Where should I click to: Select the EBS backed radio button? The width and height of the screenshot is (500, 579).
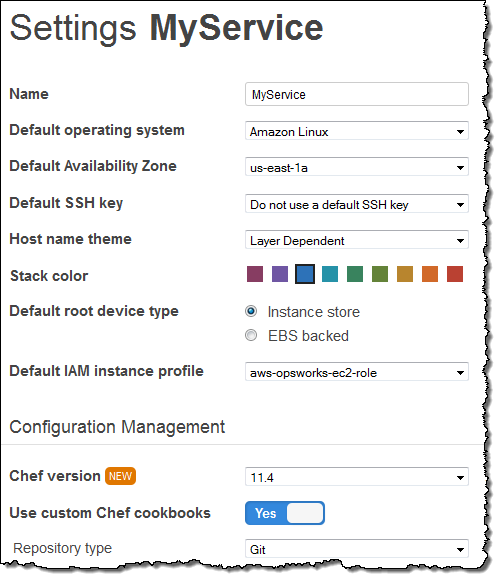coord(251,335)
